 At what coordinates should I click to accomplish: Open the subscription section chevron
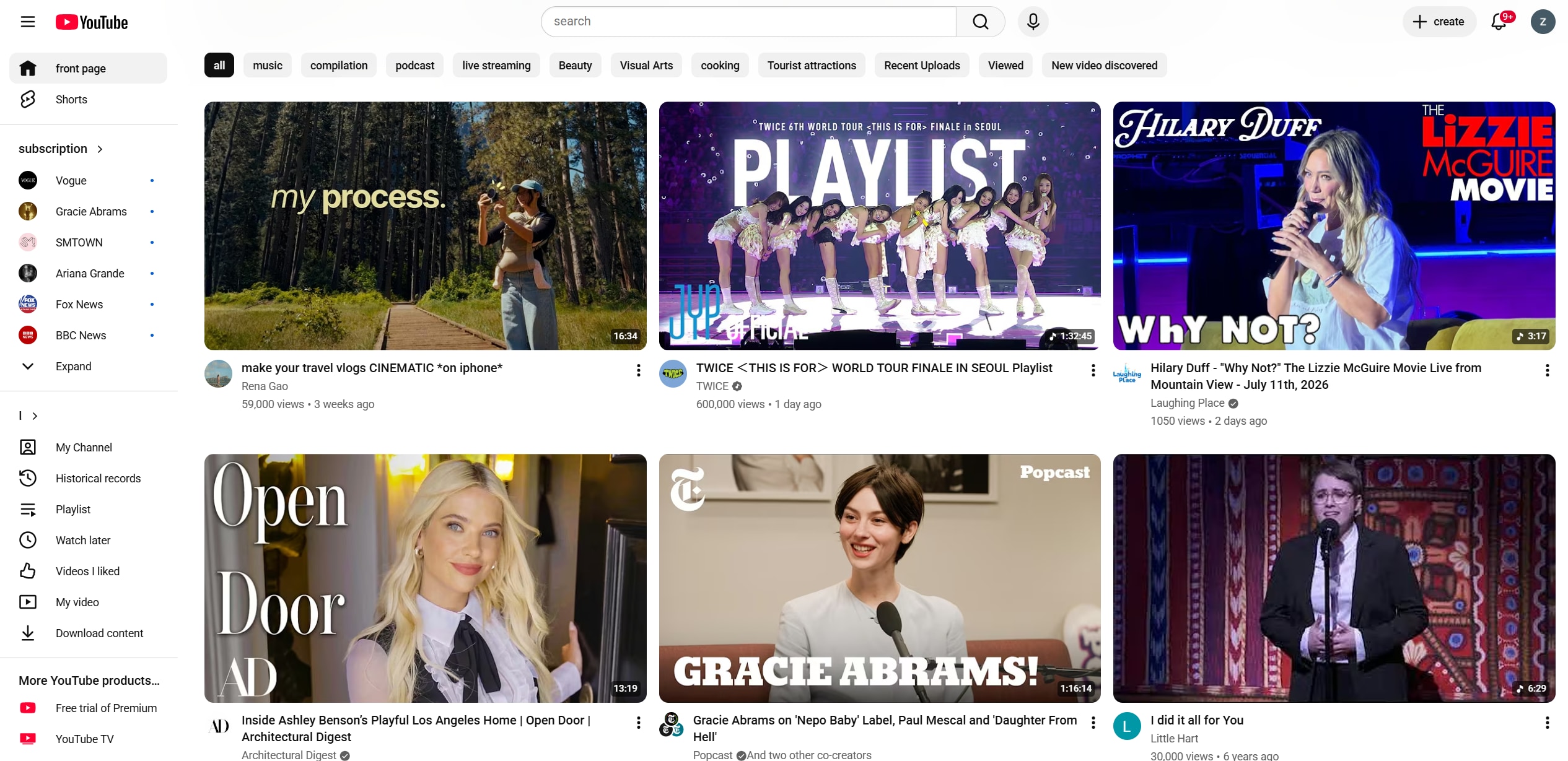(x=100, y=149)
